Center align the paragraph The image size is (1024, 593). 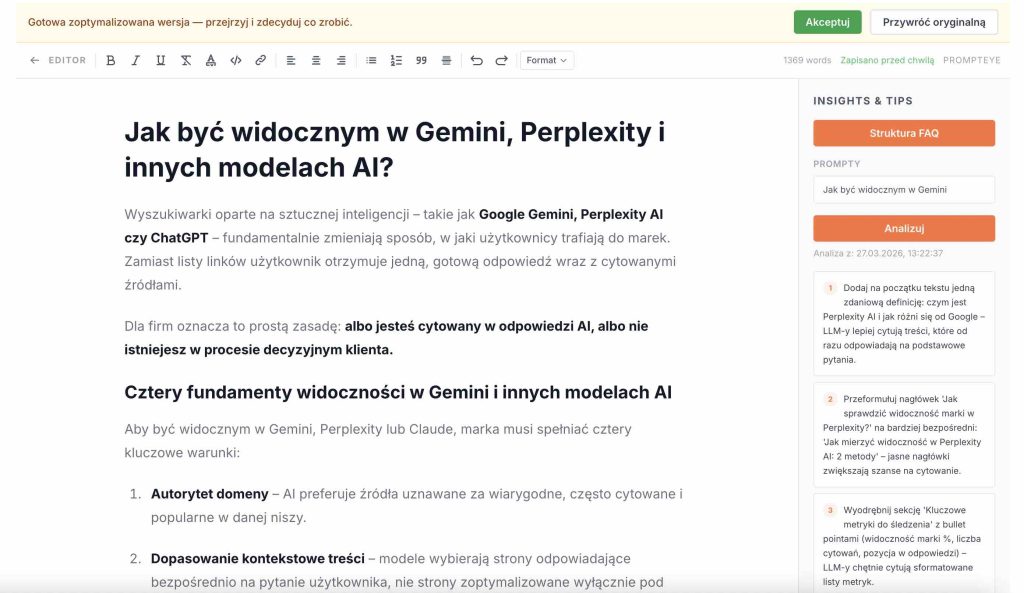(x=315, y=59)
